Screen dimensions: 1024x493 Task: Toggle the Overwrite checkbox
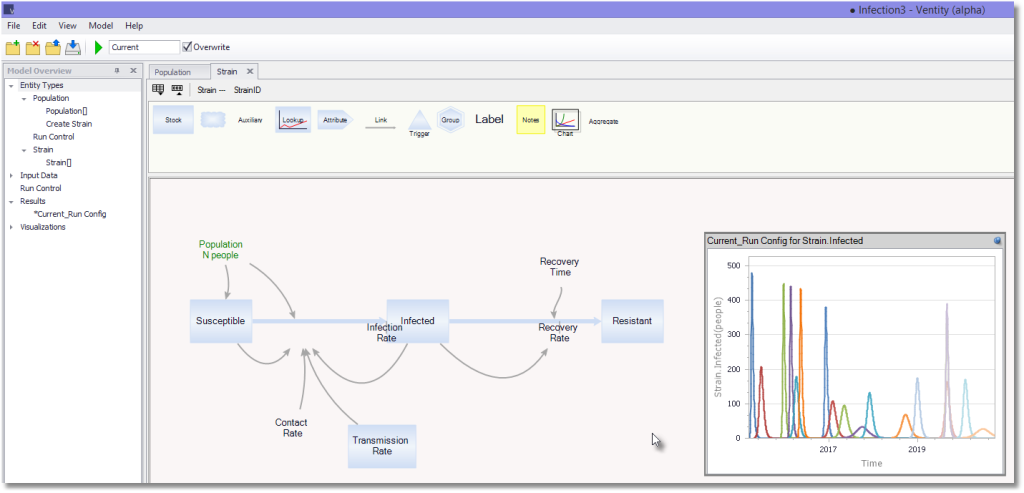click(x=187, y=47)
